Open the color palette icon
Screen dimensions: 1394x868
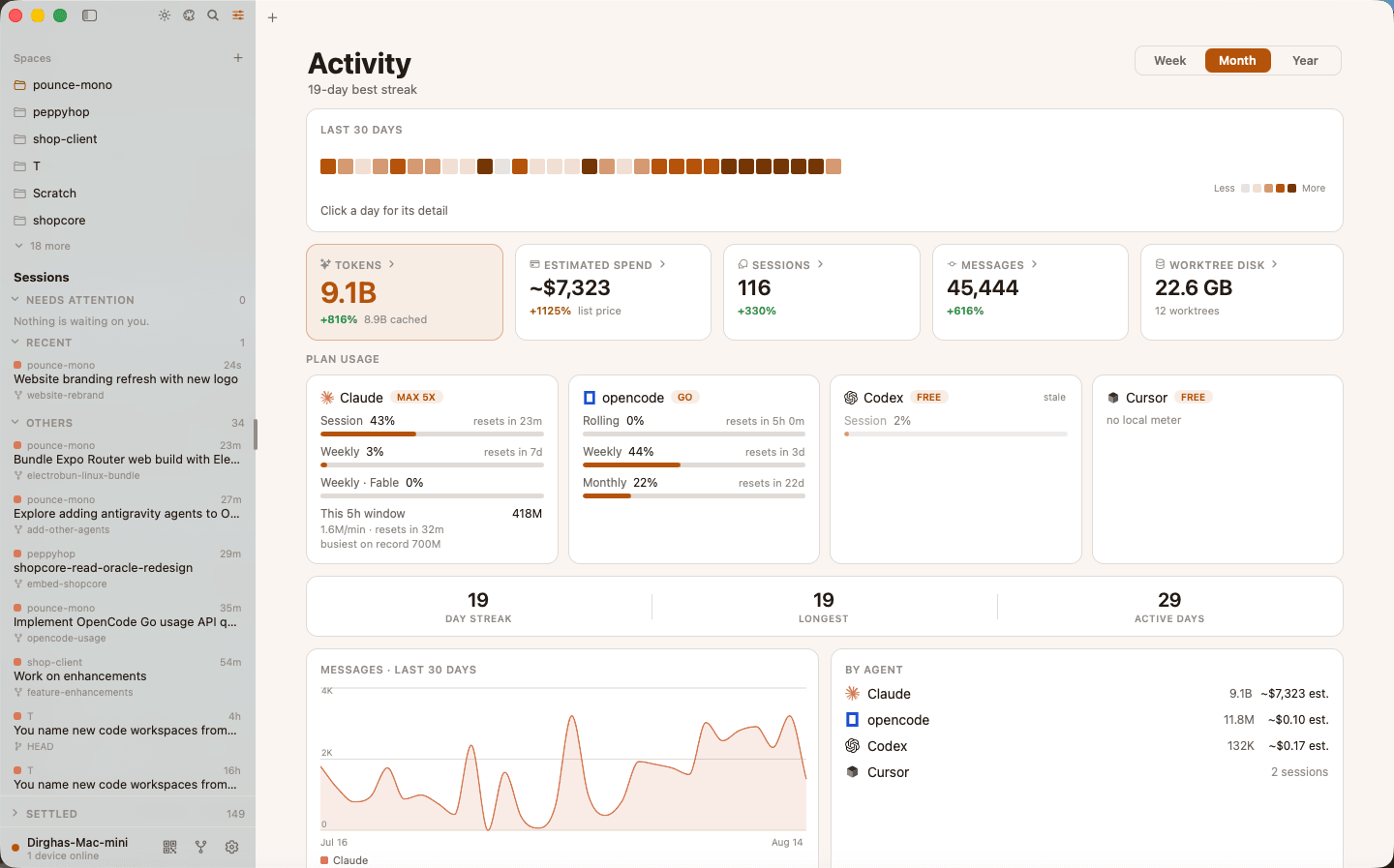tap(189, 15)
